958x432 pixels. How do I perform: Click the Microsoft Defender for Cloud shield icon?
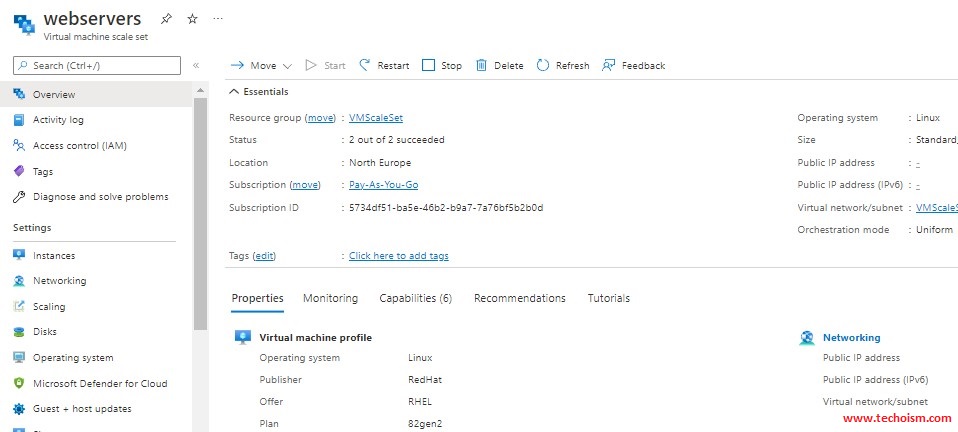click(19, 383)
